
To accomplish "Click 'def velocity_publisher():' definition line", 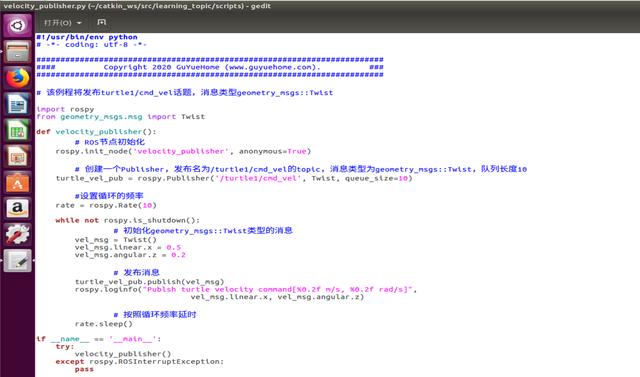I will (x=96, y=132).
